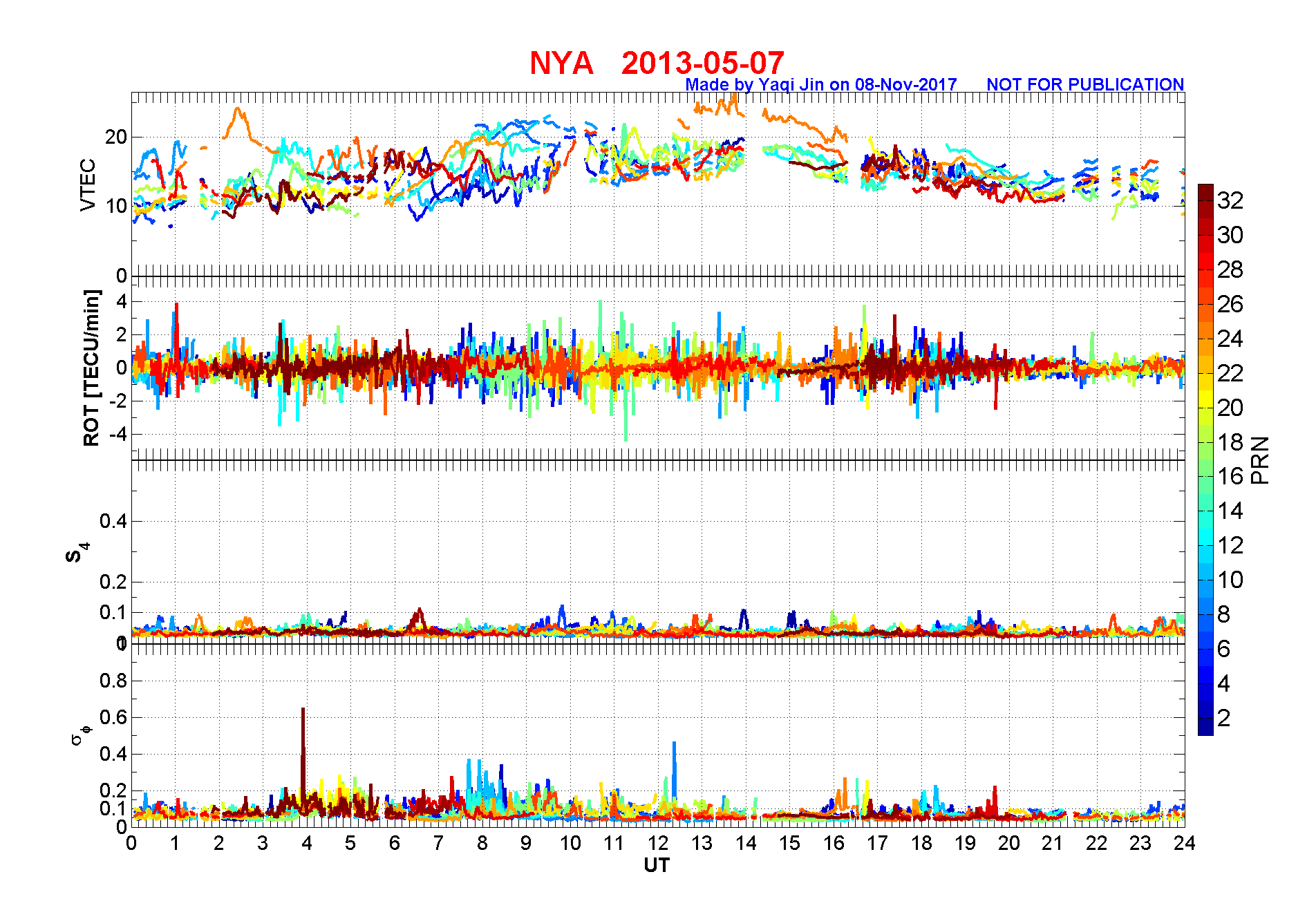Click the colorbar tick label "26"
The width and height of the screenshot is (1316, 919).
tap(1230, 304)
